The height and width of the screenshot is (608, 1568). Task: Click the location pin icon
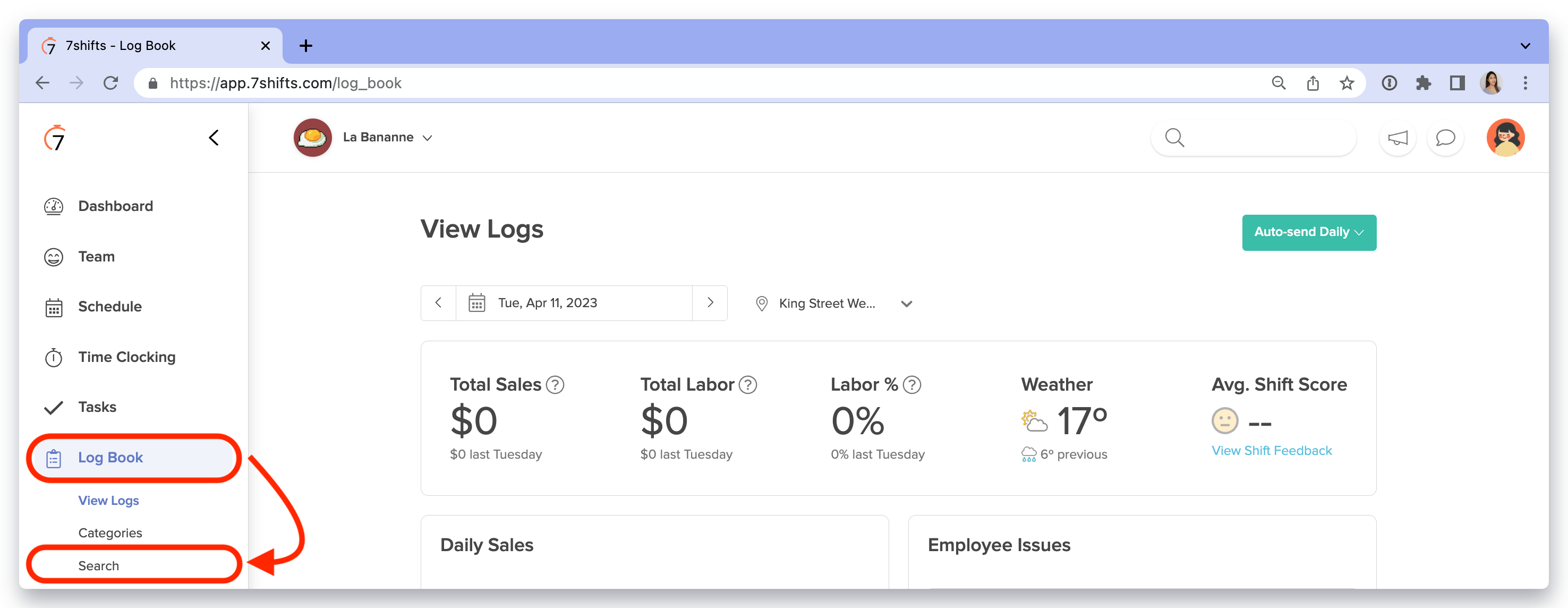[x=761, y=303]
